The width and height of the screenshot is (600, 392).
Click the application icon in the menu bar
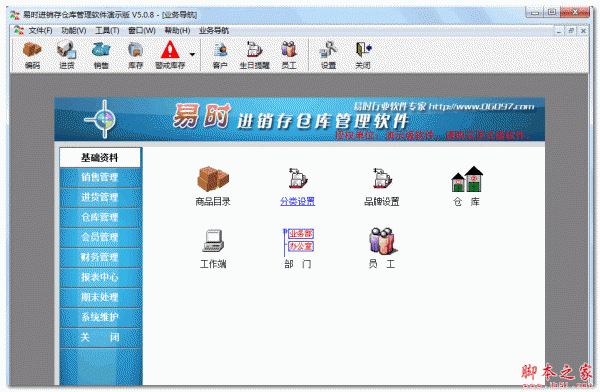click(x=19, y=30)
